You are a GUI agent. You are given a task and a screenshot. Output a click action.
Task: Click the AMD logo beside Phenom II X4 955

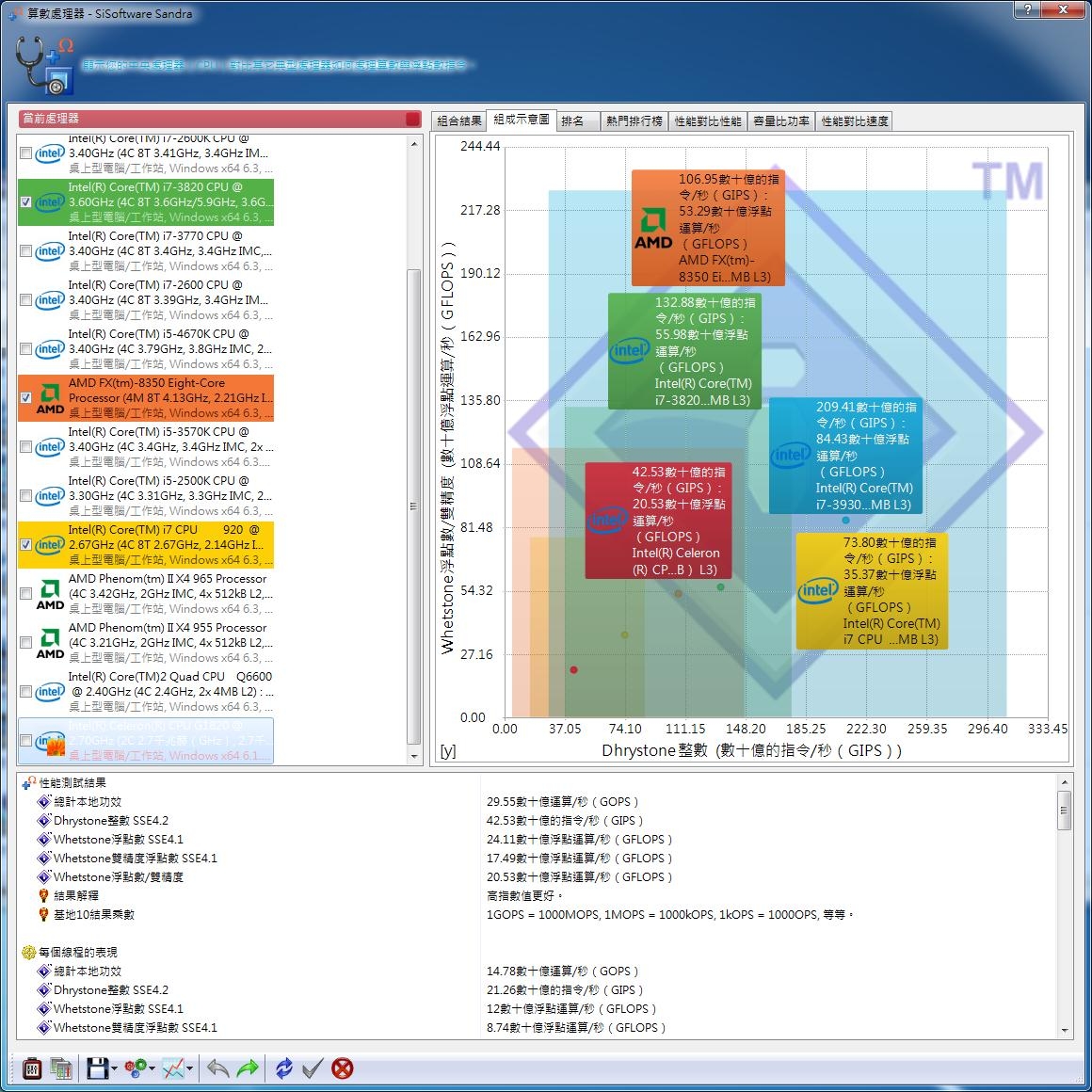(x=50, y=643)
